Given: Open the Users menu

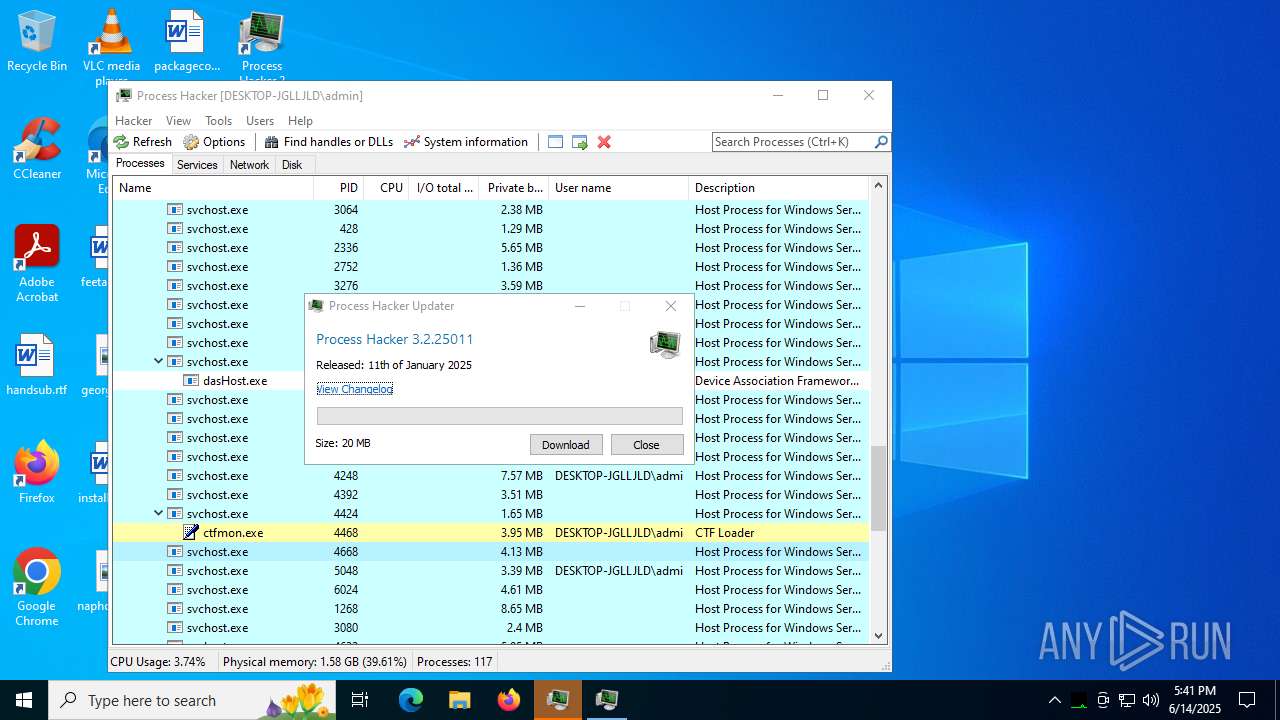Looking at the screenshot, I should (260, 121).
